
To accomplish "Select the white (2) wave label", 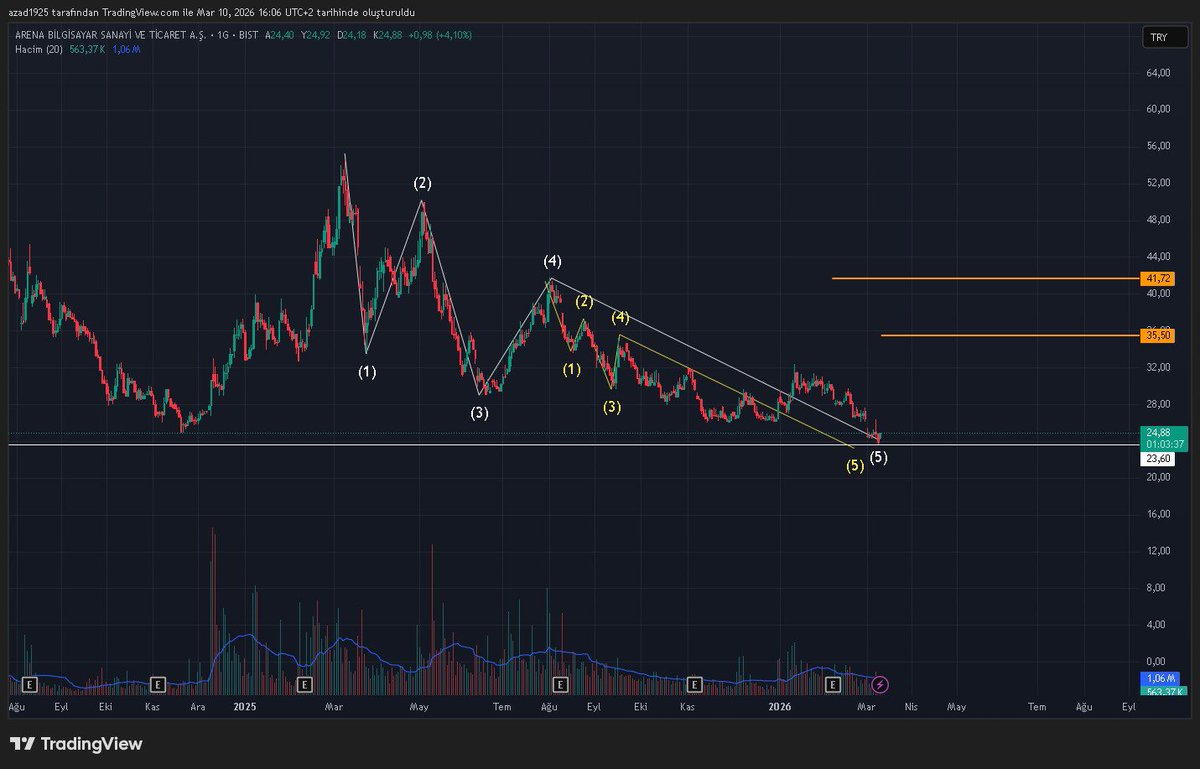I will tap(423, 183).
